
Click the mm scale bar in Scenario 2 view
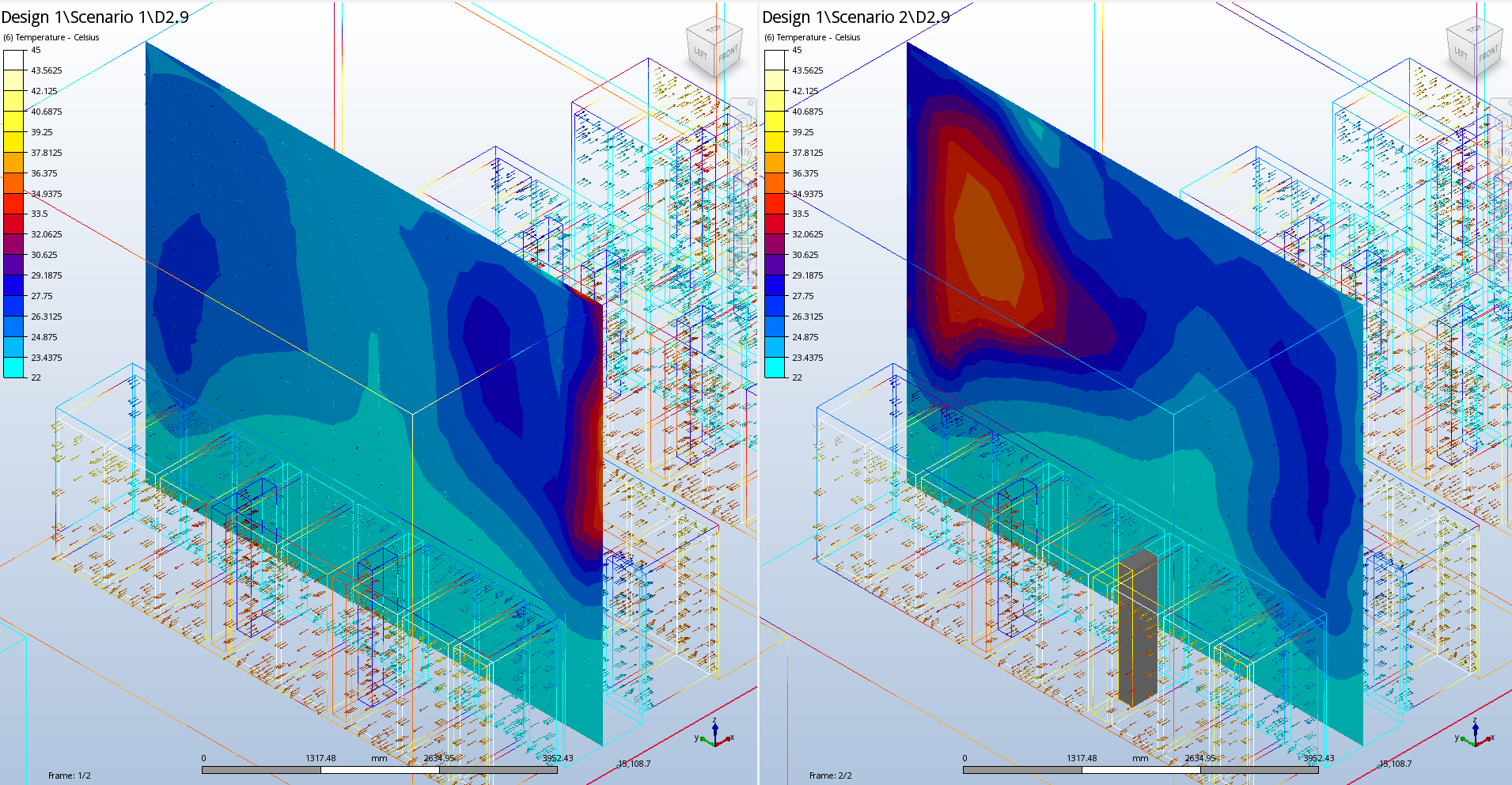(1140, 769)
